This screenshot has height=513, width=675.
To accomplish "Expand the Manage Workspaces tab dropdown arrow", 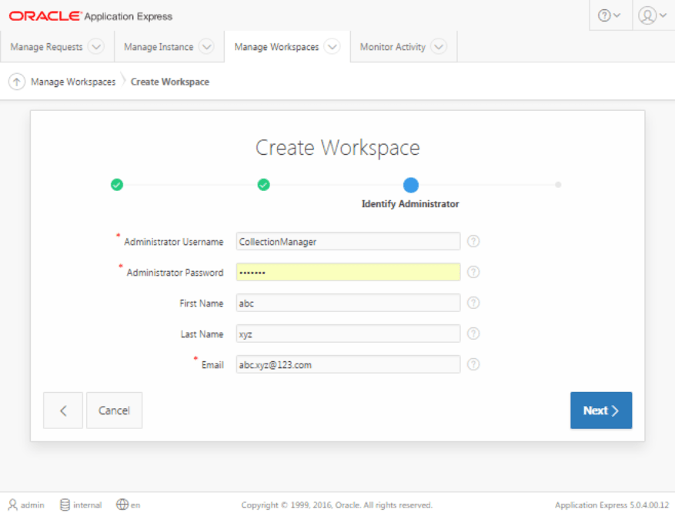I will (332, 46).
